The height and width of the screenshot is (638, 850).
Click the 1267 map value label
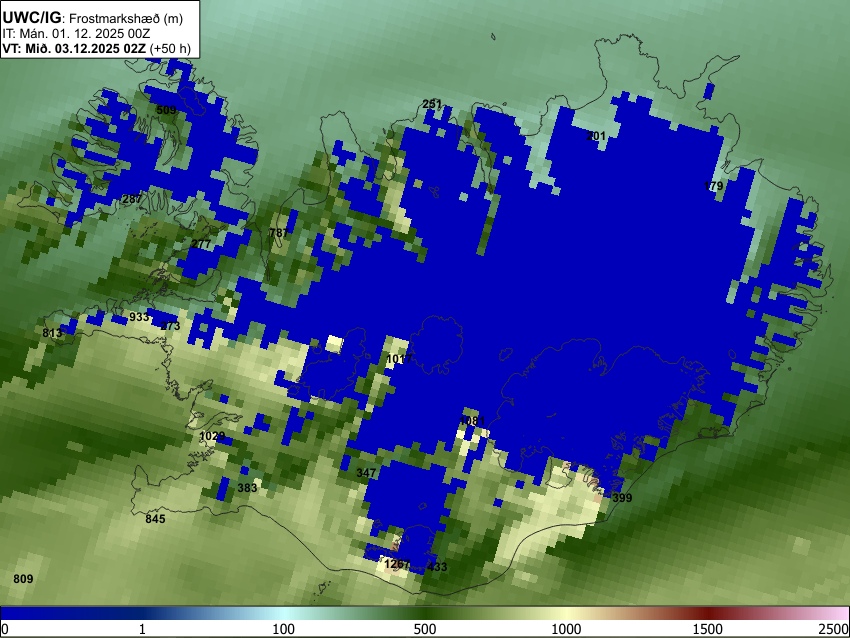click(x=397, y=564)
